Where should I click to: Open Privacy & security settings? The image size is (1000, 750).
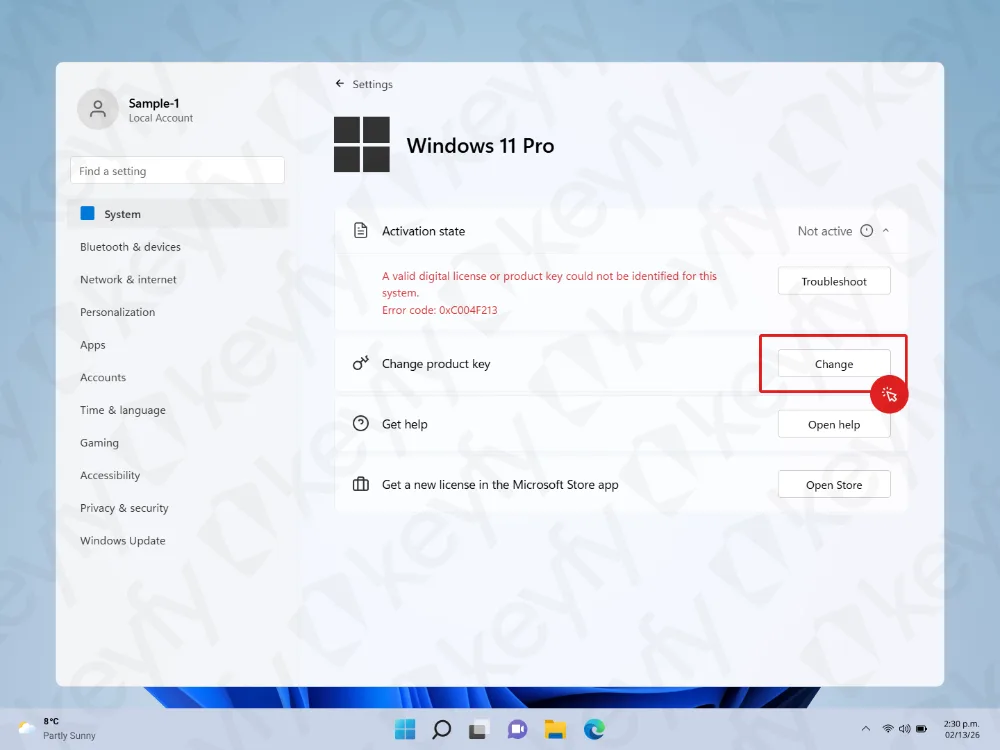(124, 508)
